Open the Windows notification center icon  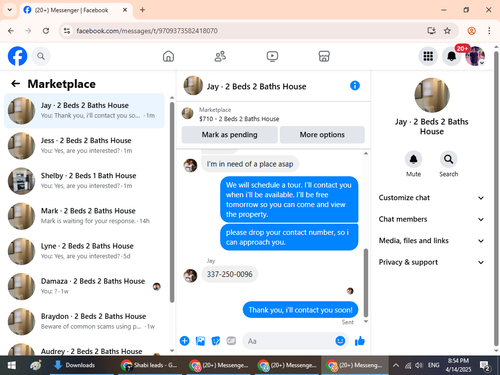(485, 365)
